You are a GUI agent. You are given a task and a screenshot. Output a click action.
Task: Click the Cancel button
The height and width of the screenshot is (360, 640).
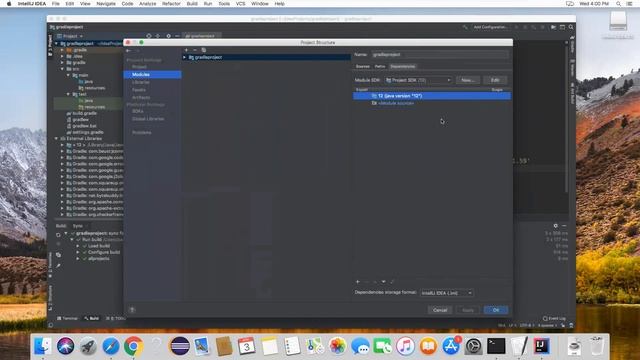point(440,310)
